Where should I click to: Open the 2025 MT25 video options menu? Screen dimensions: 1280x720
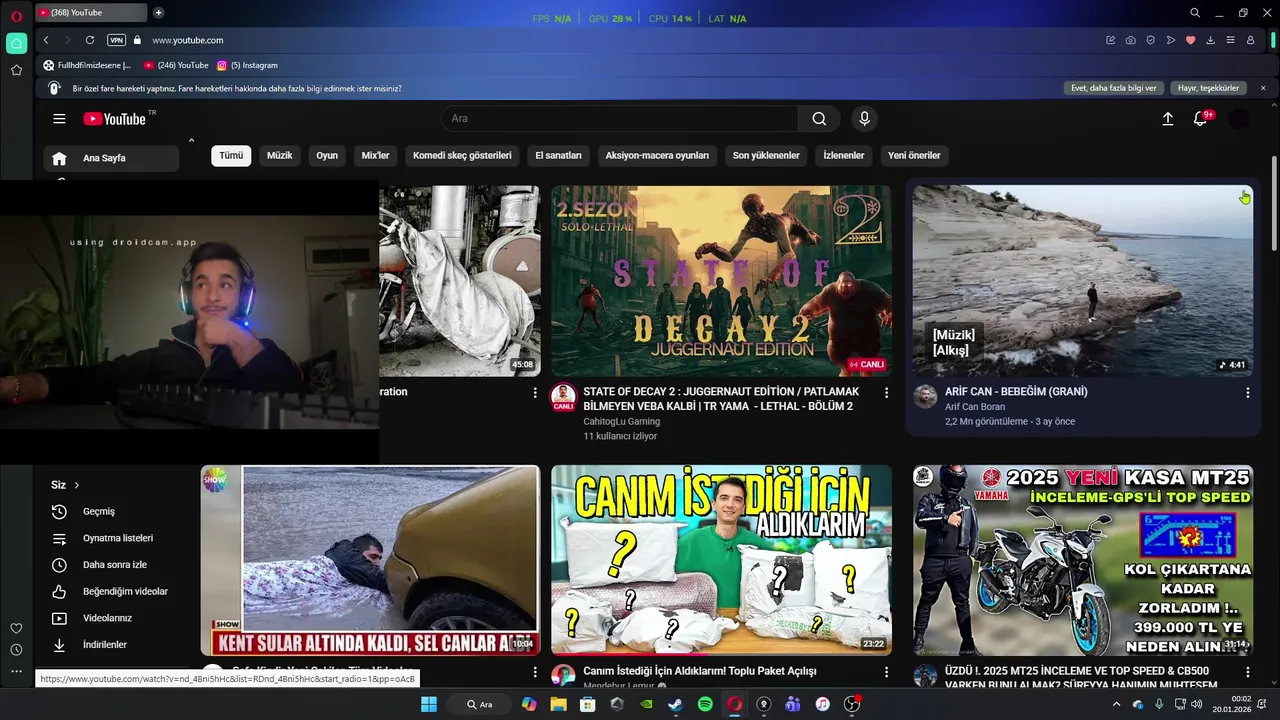[1247, 672]
